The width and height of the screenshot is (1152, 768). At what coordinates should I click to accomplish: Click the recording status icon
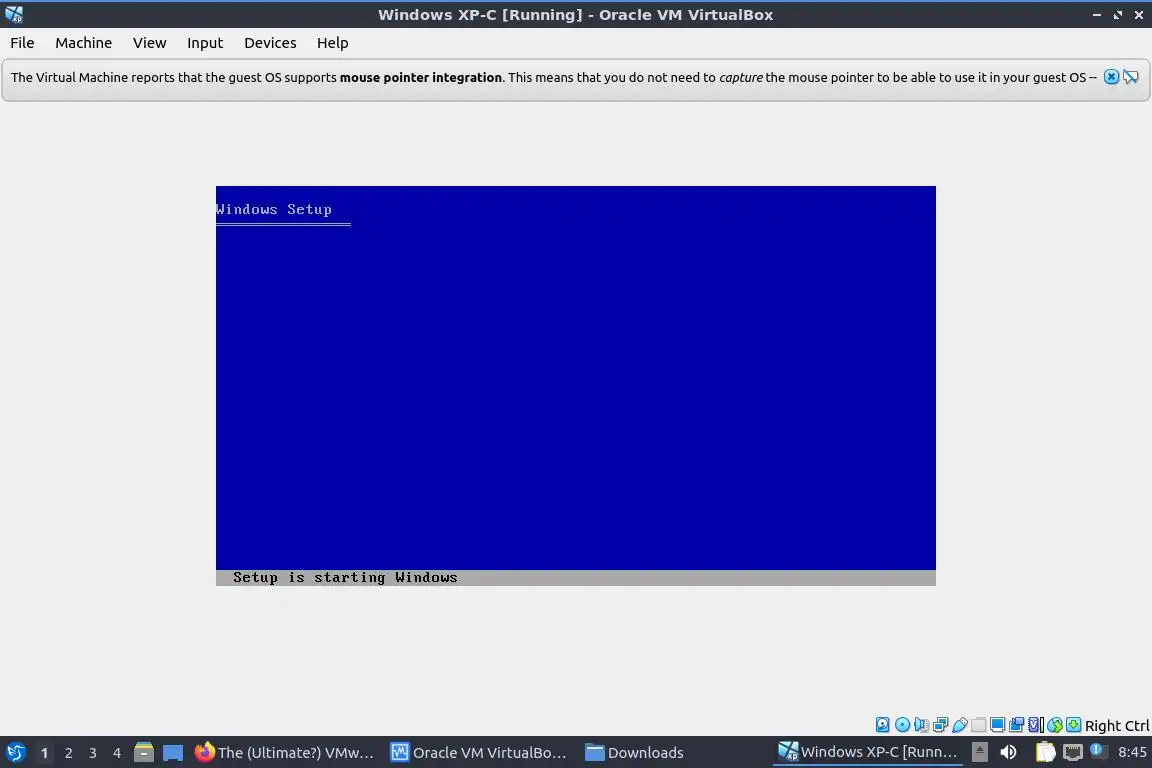tap(1017, 725)
